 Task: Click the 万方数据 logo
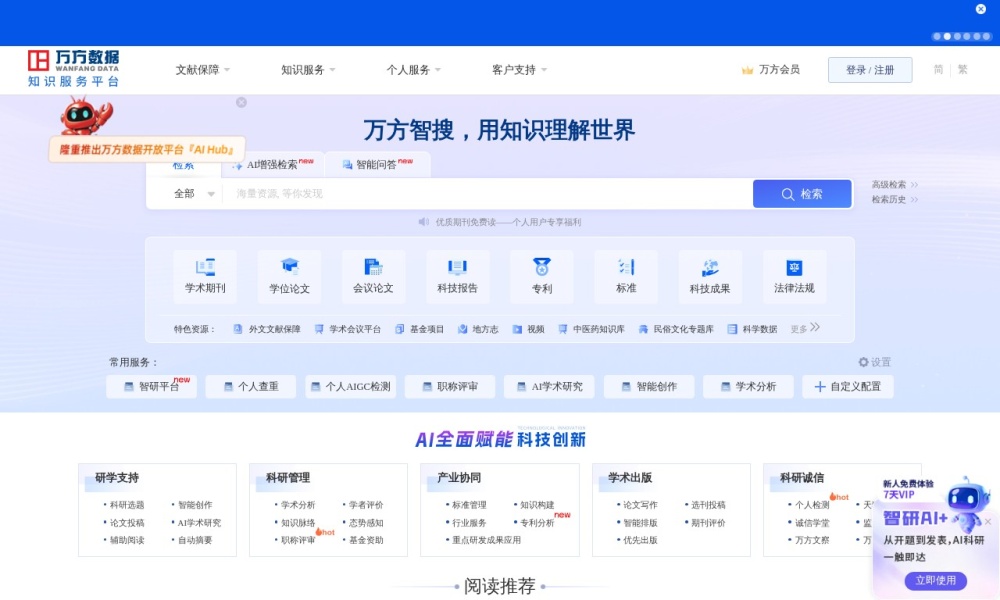pyautogui.click(x=73, y=68)
